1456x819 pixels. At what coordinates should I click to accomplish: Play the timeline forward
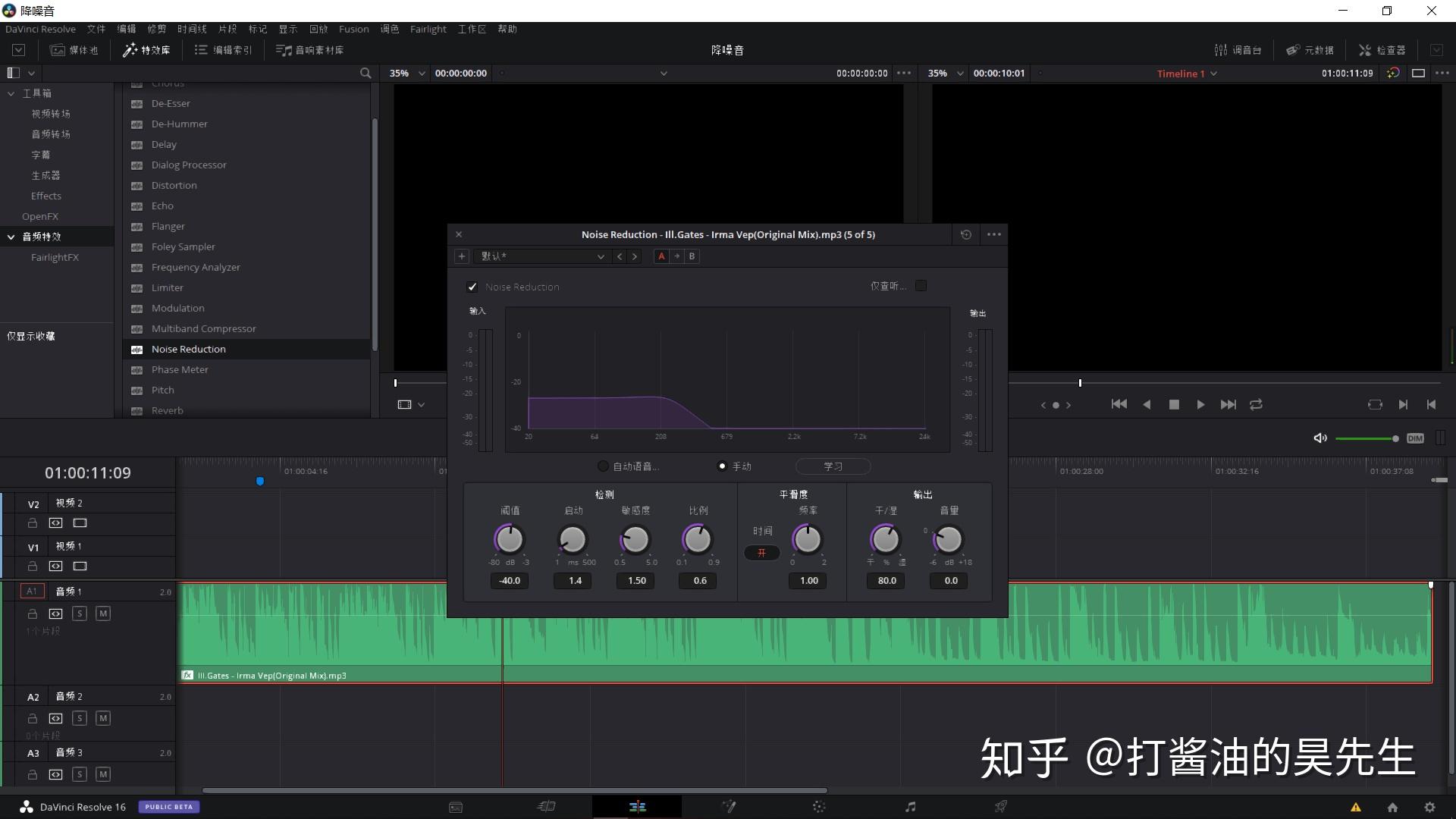[x=1200, y=405]
